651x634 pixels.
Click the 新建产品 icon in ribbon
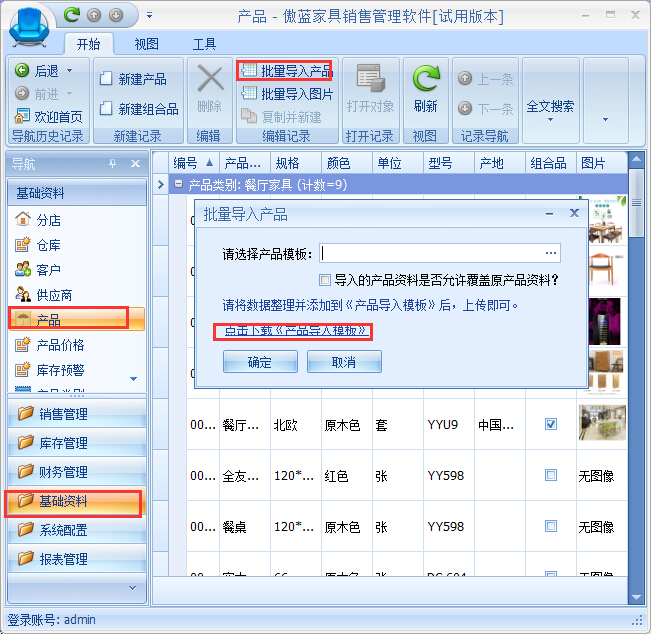pos(106,79)
